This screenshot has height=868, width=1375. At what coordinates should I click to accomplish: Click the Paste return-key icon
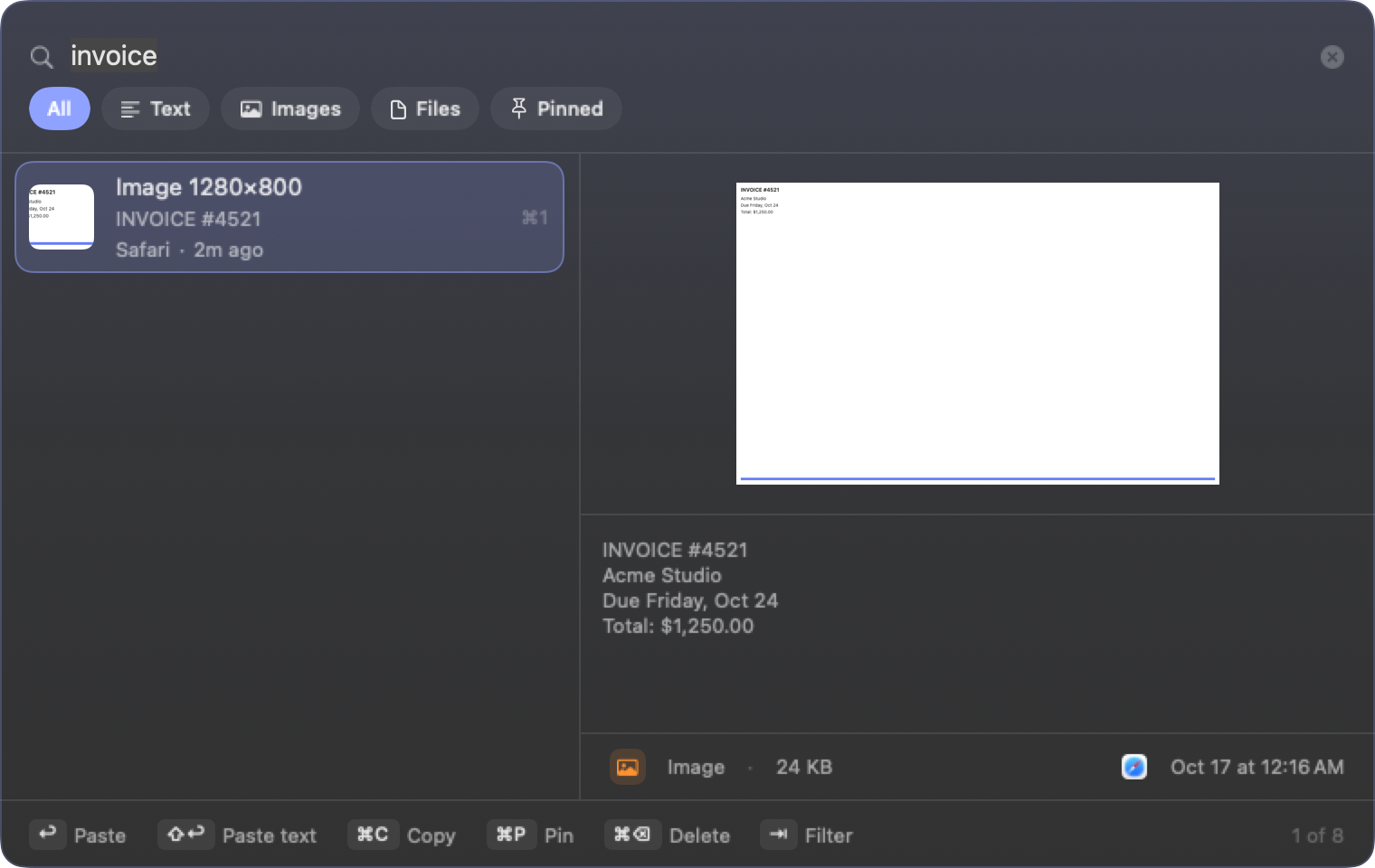pos(48,835)
